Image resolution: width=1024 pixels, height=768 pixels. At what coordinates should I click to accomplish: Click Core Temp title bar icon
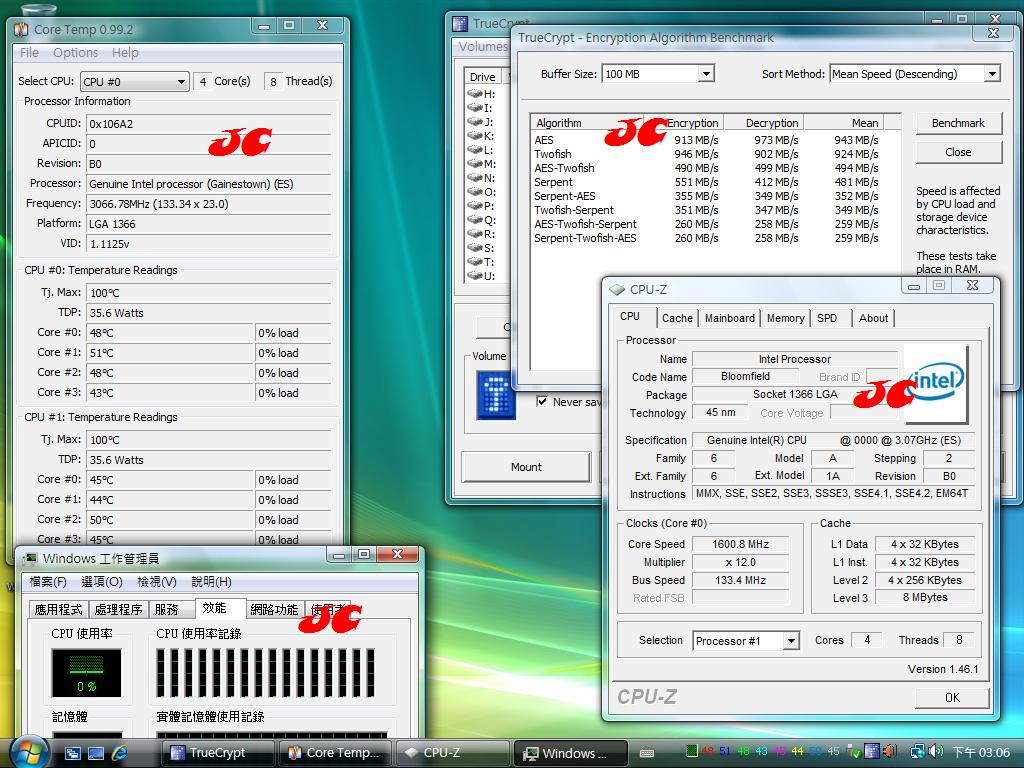pyautogui.click(x=22, y=29)
